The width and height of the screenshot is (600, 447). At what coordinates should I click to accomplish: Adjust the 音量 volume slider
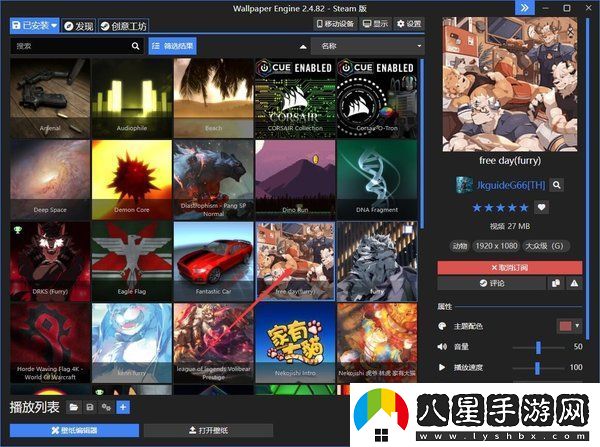(x=538, y=347)
